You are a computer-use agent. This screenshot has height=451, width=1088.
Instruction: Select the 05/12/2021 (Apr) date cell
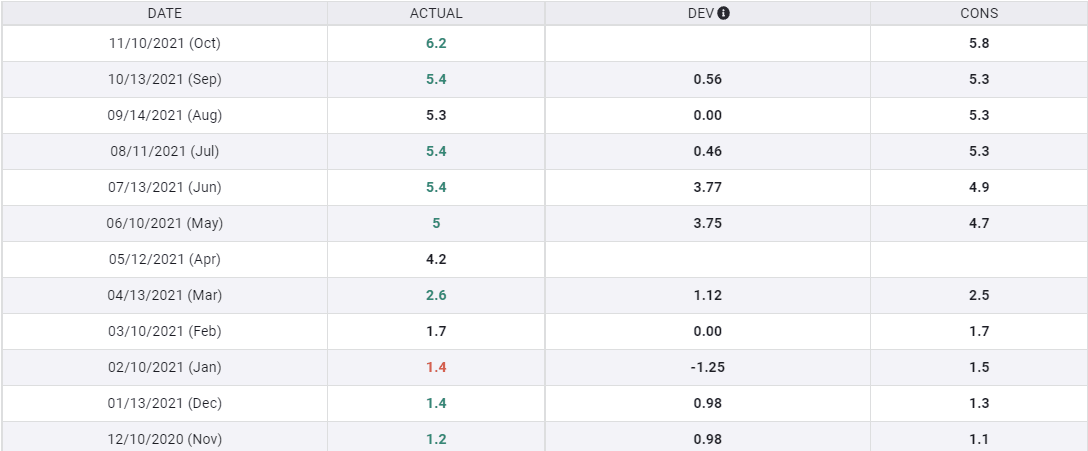coord(165,260)
